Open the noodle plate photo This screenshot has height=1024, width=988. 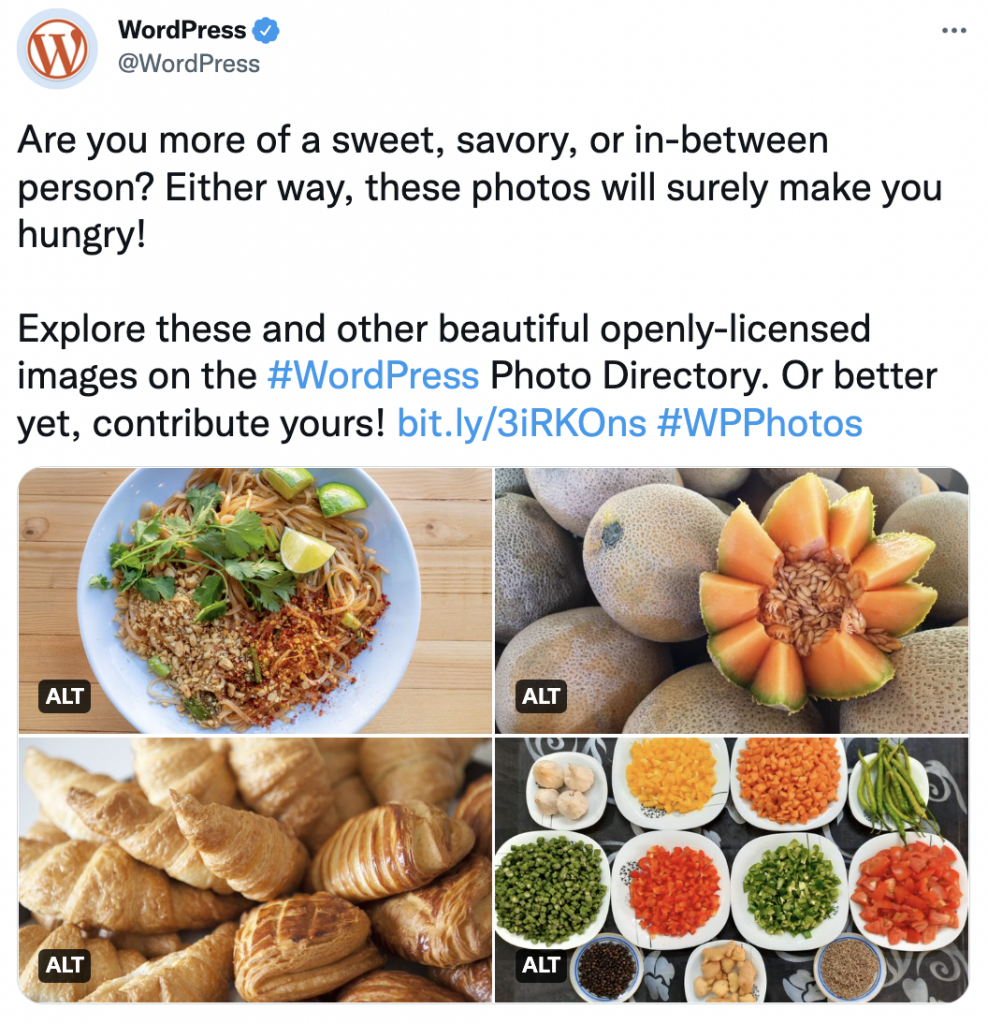click(255, 601)
